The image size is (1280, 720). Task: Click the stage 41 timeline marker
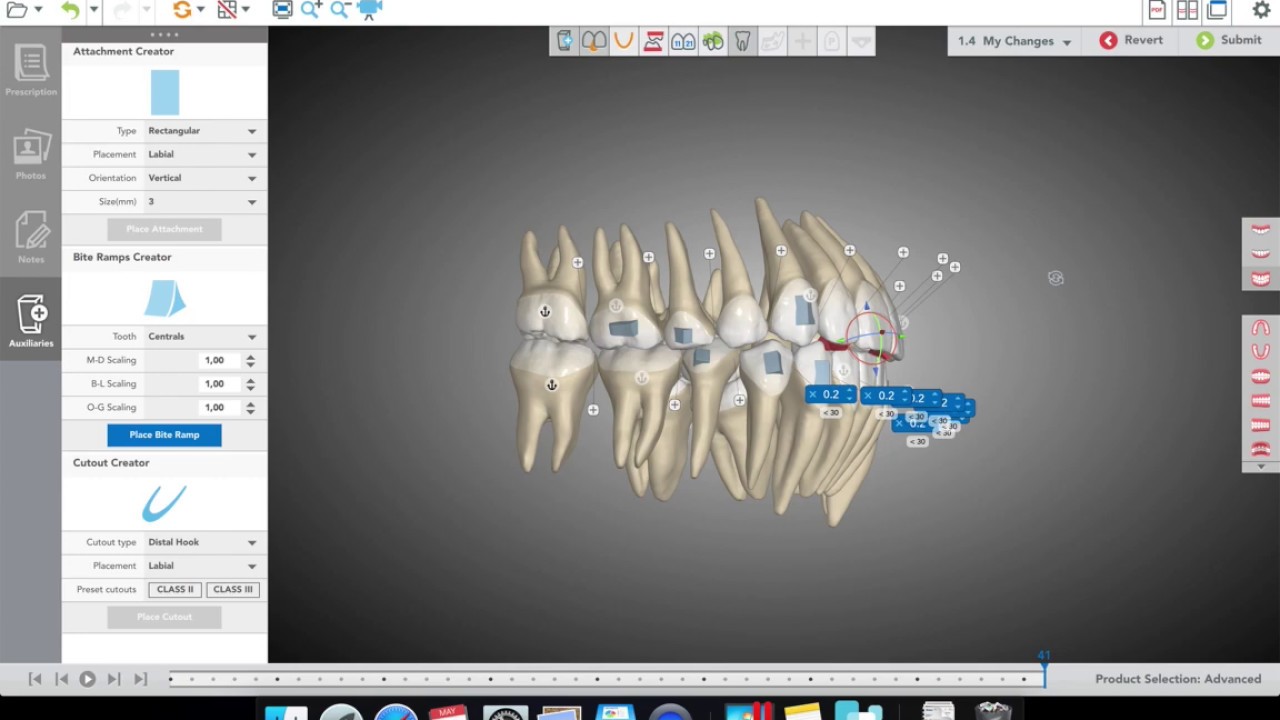click(x=1044, y=668)
